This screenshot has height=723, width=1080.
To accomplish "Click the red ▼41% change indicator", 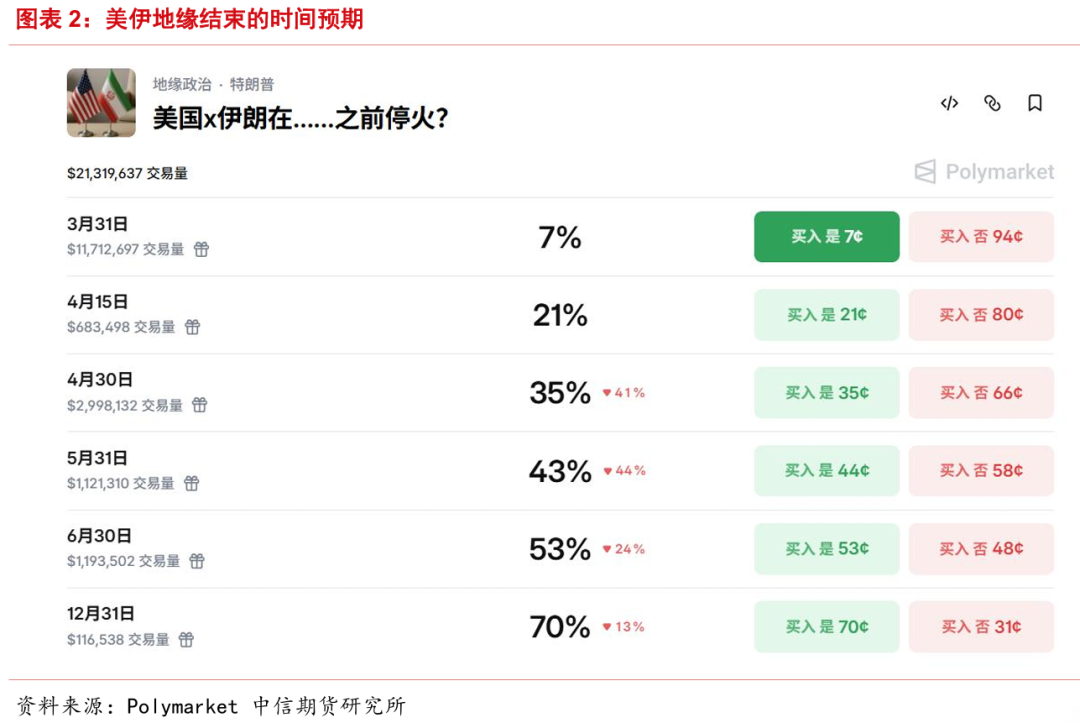I will click(x=623, y=393).
